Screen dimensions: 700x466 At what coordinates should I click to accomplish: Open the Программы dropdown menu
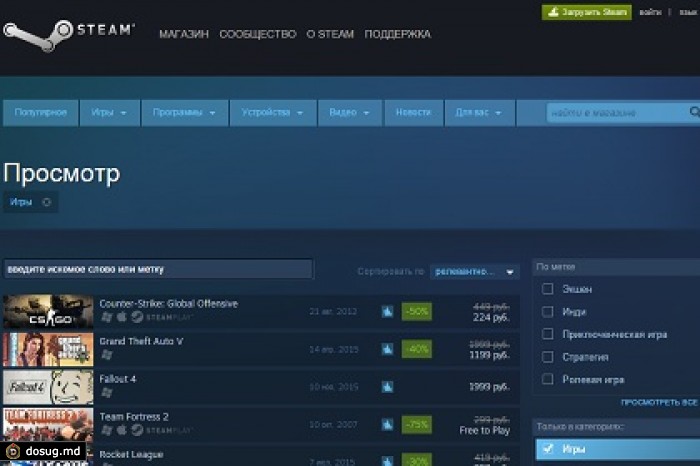pos(184,112)
